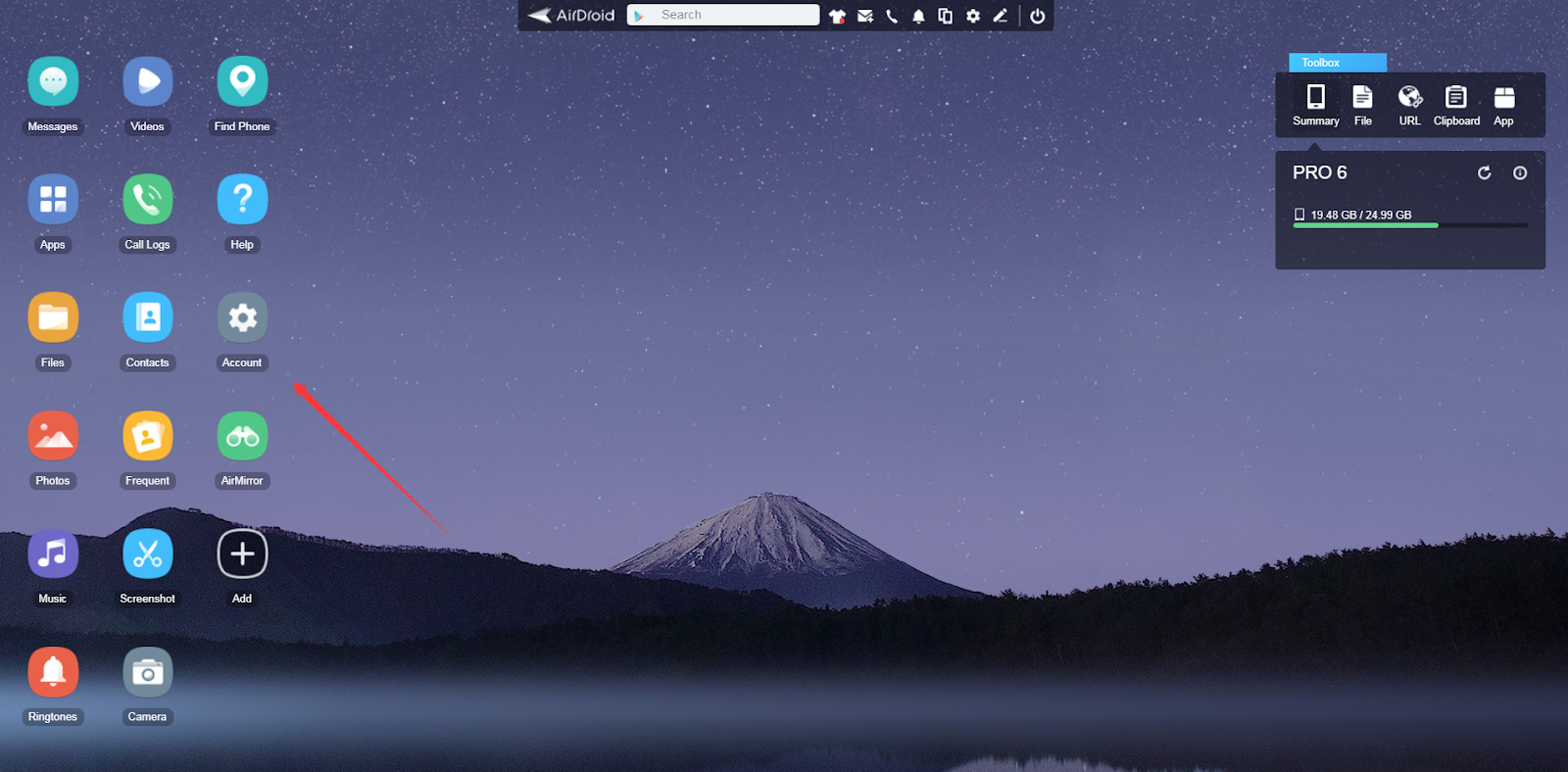1568x772 pixels.
Task: Open the Photos icon
Action: tap(53, 436)
